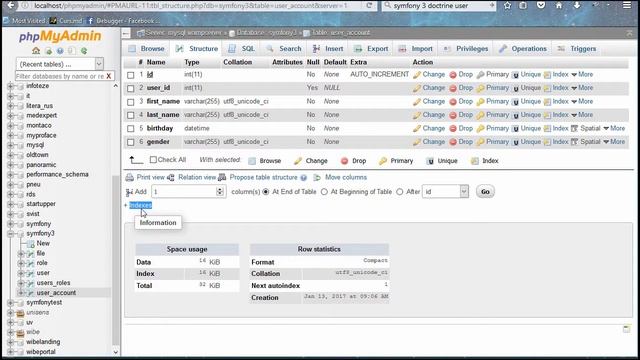This screenshot has width=640, height=360.
Task: Click the Propose table structure link
Action: [x=263, y=178]
